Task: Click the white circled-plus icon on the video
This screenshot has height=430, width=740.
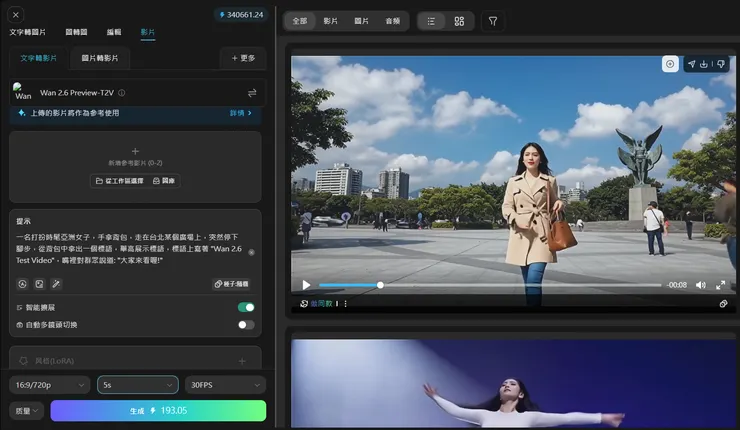Action: [x=670, y=64]
